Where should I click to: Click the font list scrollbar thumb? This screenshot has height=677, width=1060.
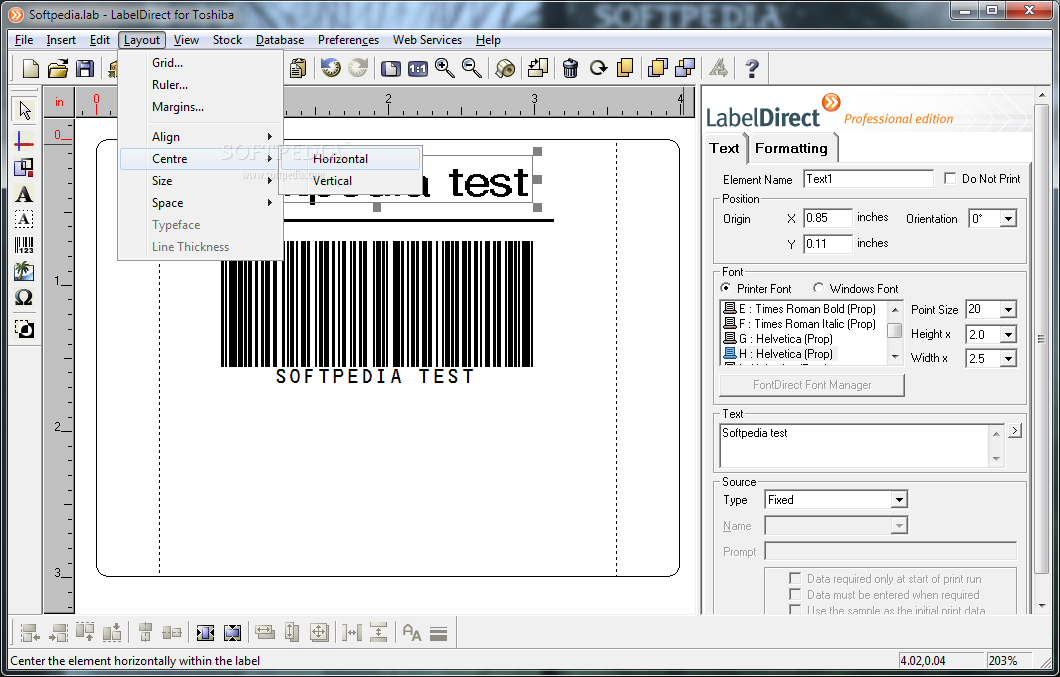(895, 330)
